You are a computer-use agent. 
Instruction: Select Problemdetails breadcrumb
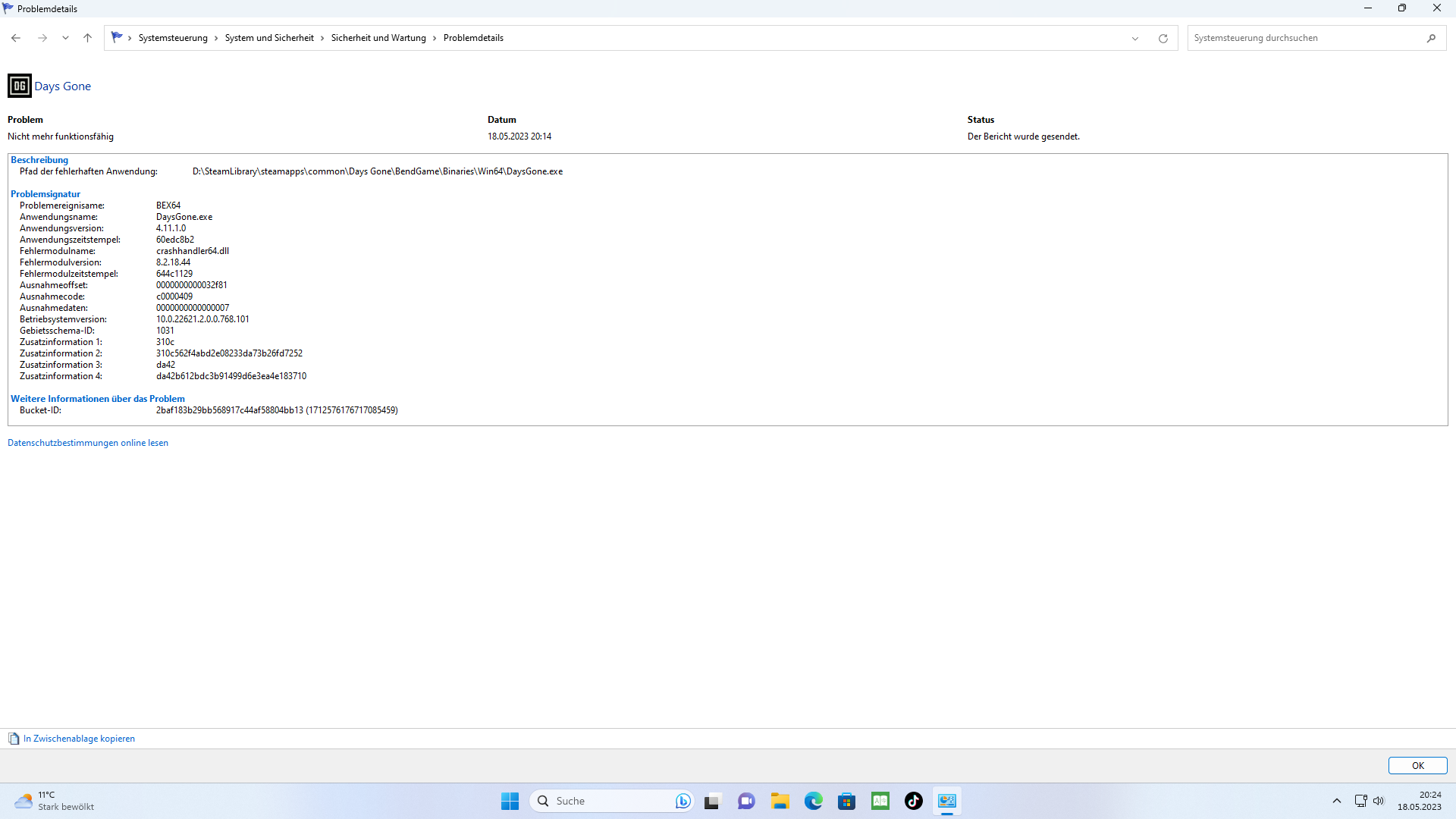click(473, 38)
